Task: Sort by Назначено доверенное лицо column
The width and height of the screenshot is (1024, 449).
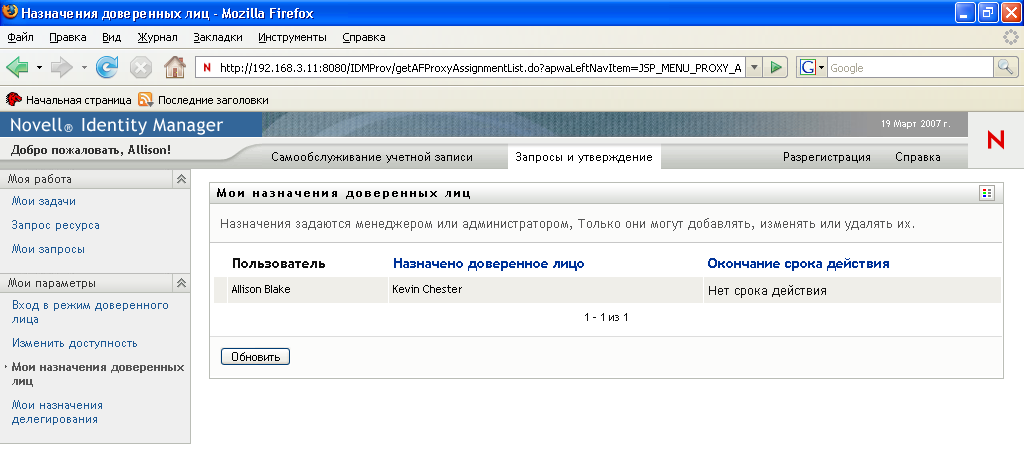Action: pyautogui.click(x=488, y=264)
